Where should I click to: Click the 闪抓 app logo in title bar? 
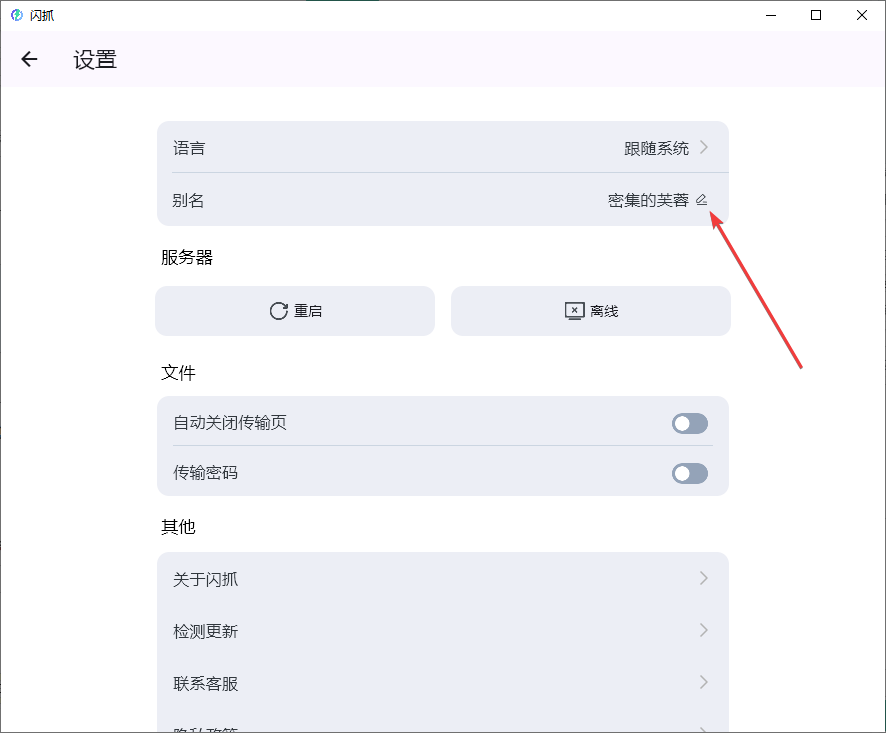(16, 15)
